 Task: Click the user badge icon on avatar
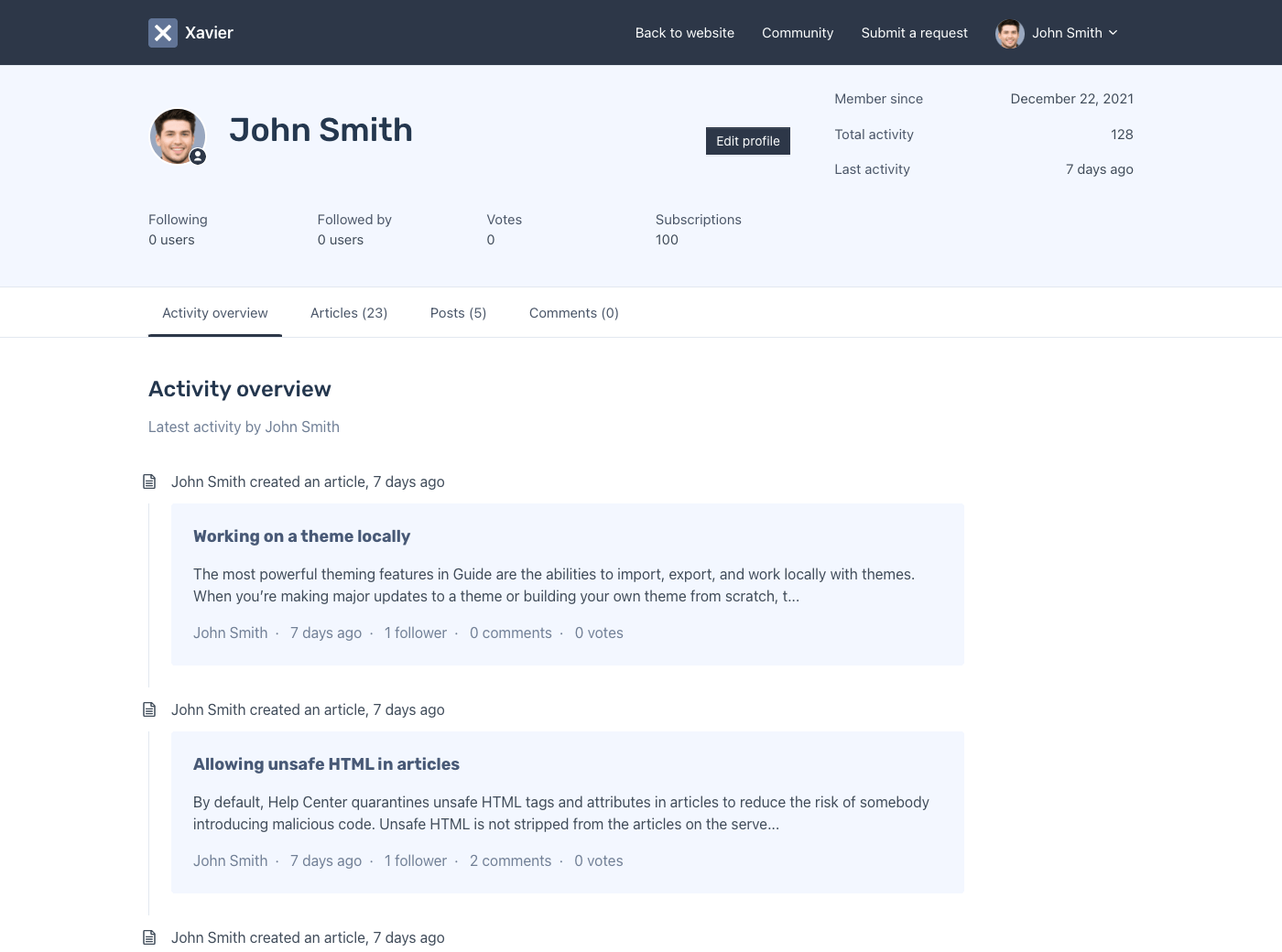198,157
